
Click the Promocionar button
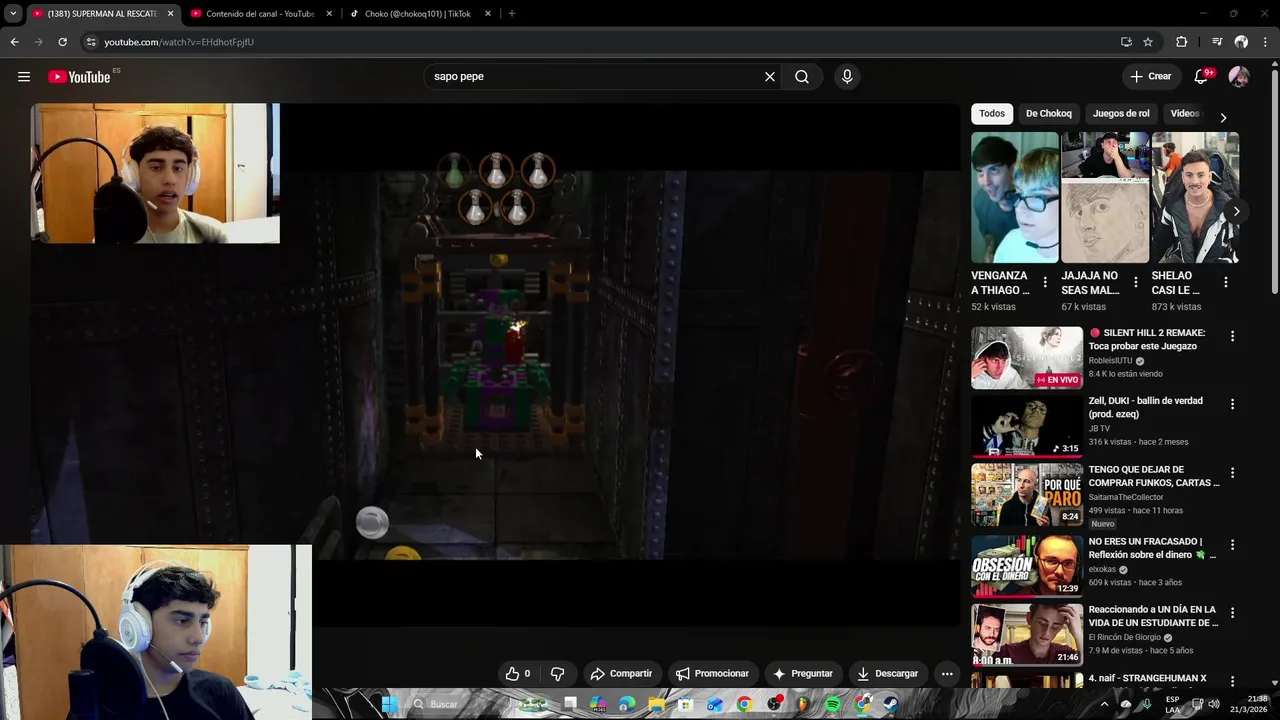click(x=712, y=674)
